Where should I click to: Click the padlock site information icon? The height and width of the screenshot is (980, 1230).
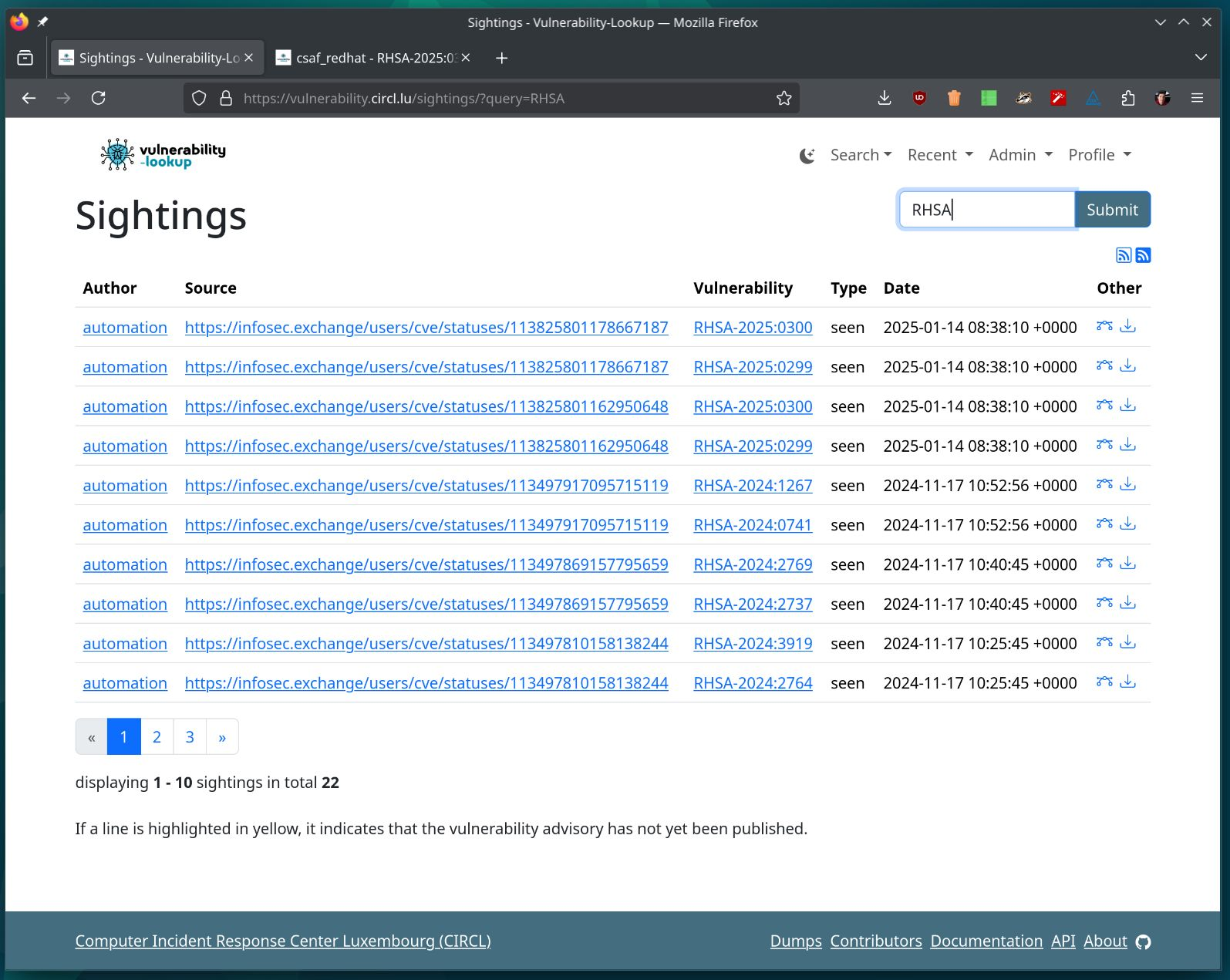226,98
